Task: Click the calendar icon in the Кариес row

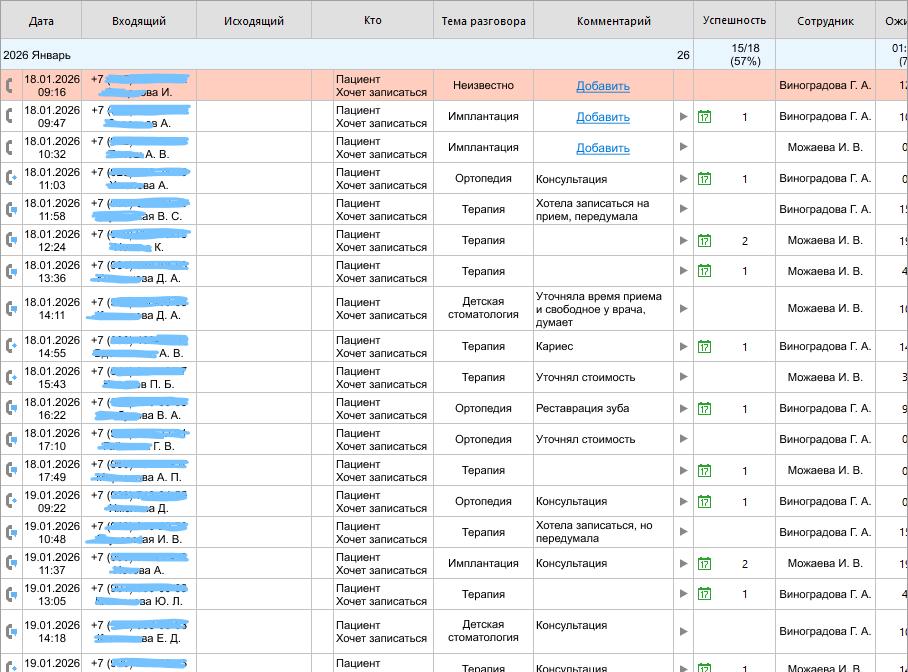Action: (704, 347)
